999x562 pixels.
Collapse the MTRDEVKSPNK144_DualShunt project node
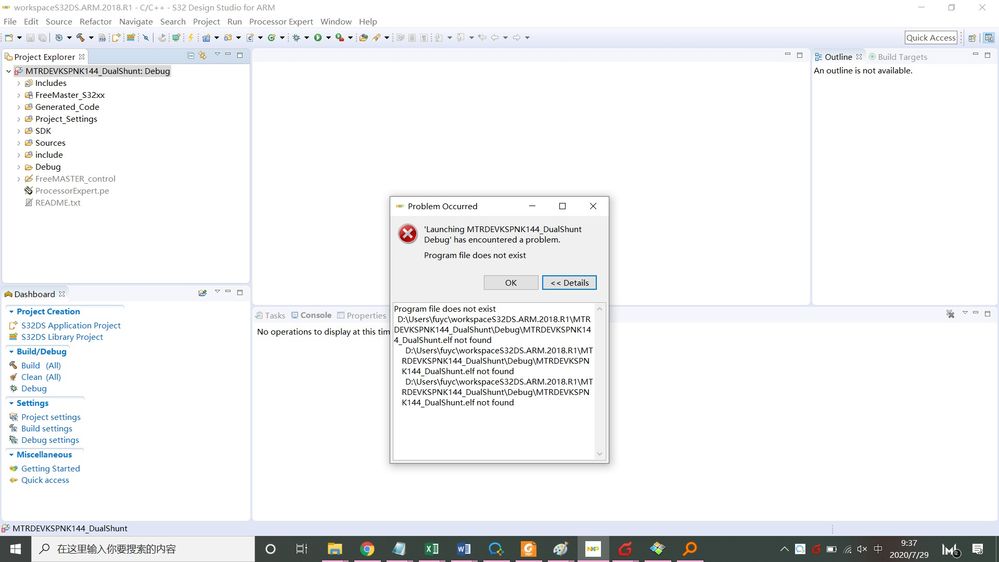8,71
